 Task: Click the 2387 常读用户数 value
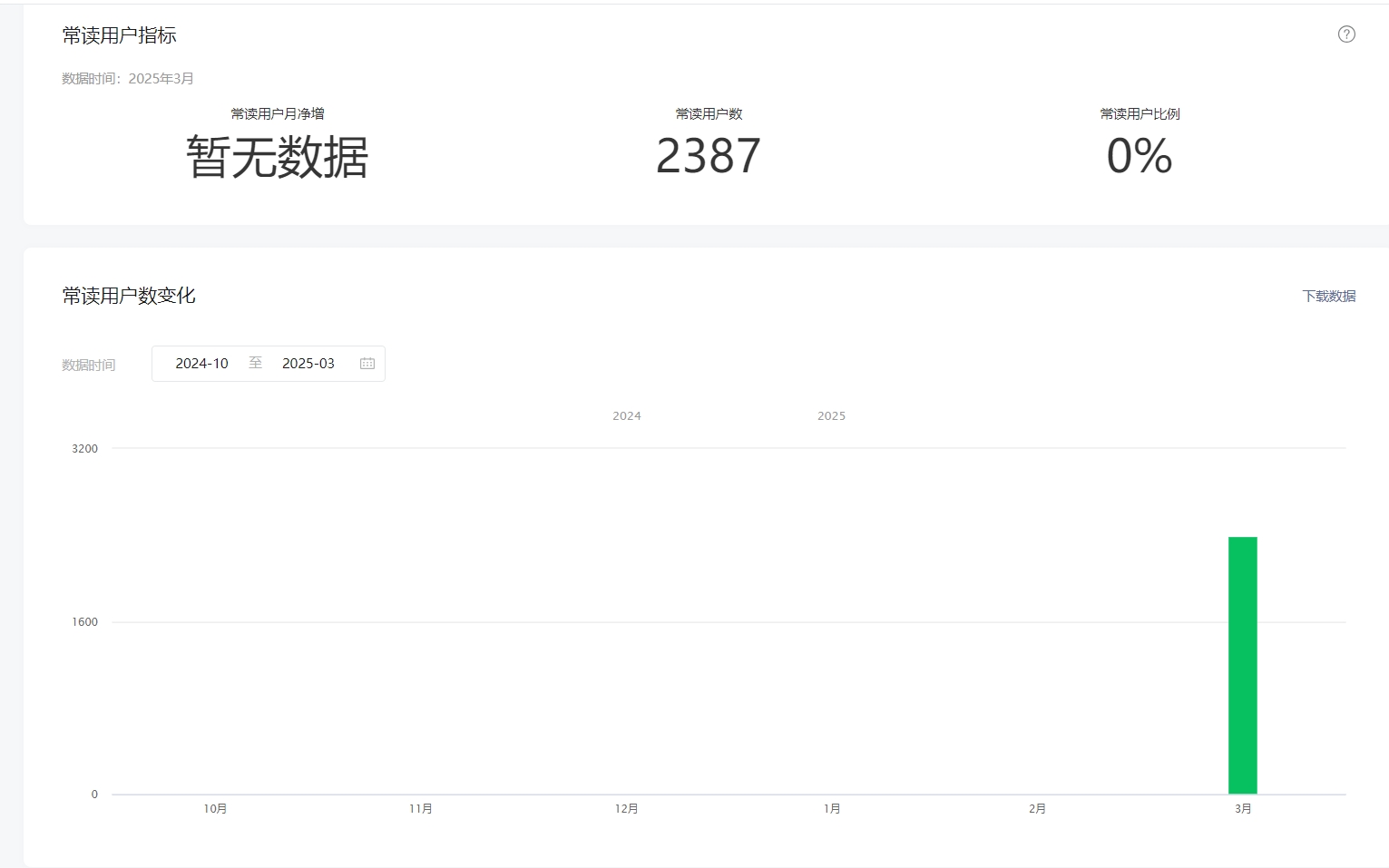point(709,156)
